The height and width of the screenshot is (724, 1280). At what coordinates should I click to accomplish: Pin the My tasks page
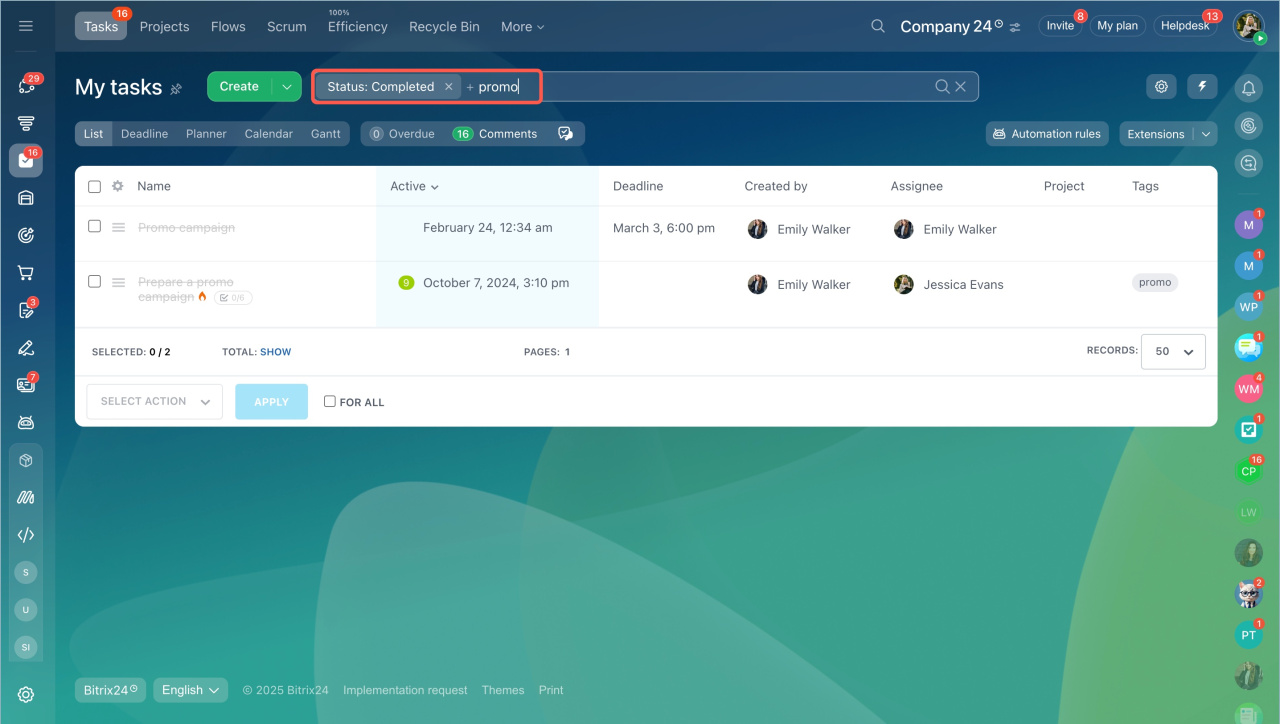pyautogui.click(x=177, y=89)
